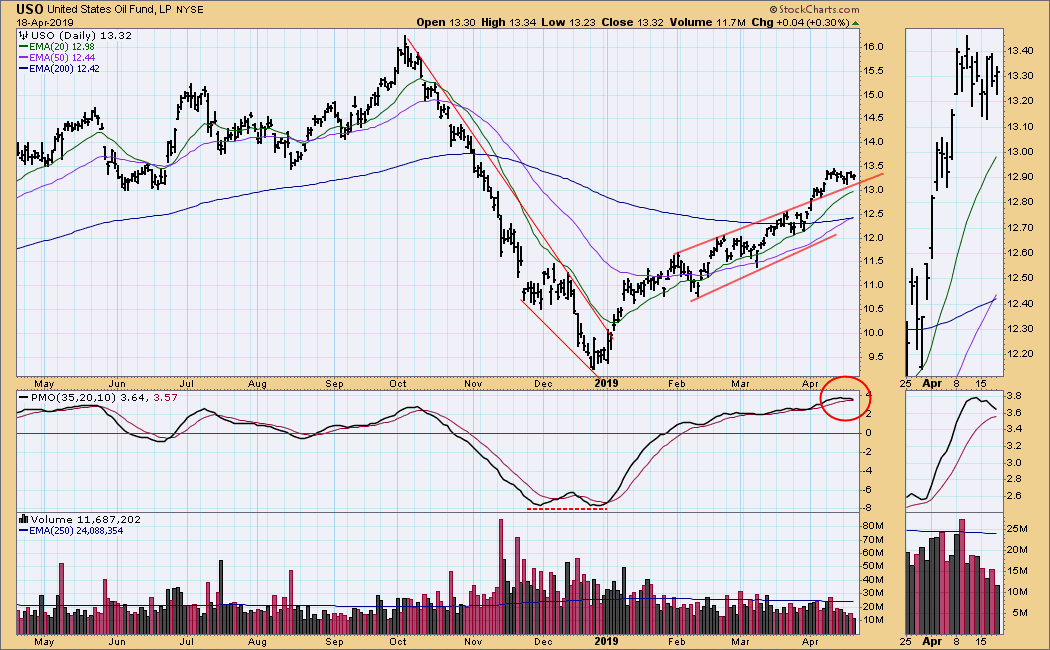Viewport: 1050px width, 650px height.
Task: Click the 2.6 label on the zoom PMO axis
Action: click(1014, 496)
